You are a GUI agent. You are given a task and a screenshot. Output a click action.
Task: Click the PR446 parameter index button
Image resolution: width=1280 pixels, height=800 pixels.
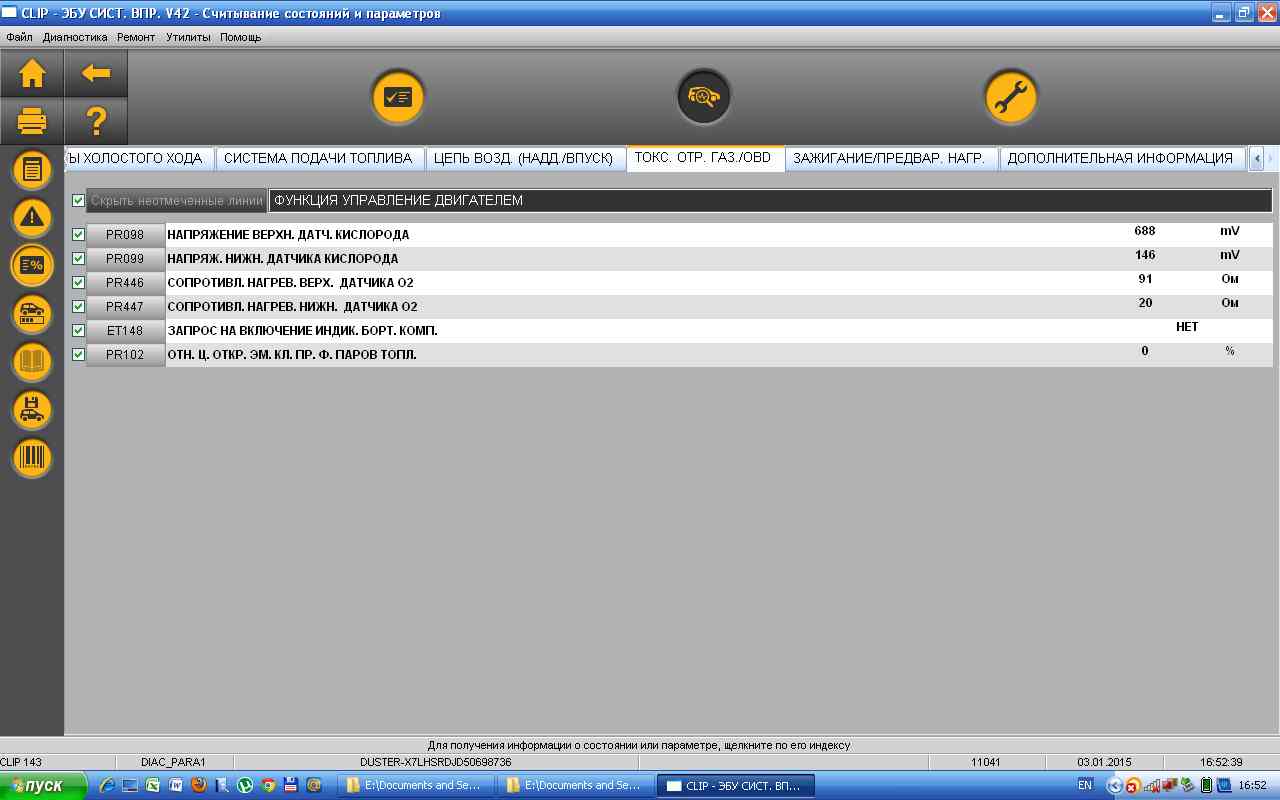pos(125,283)
